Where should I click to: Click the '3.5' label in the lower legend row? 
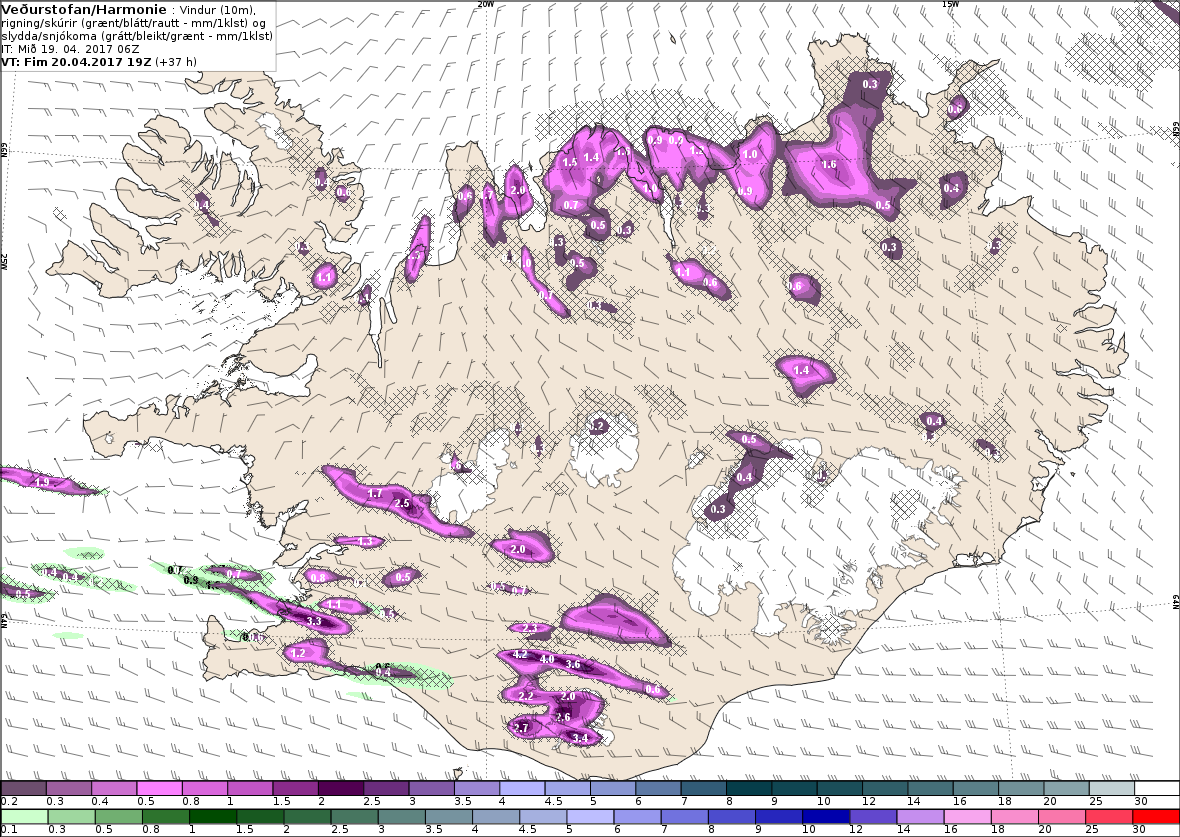coord(432,829)
